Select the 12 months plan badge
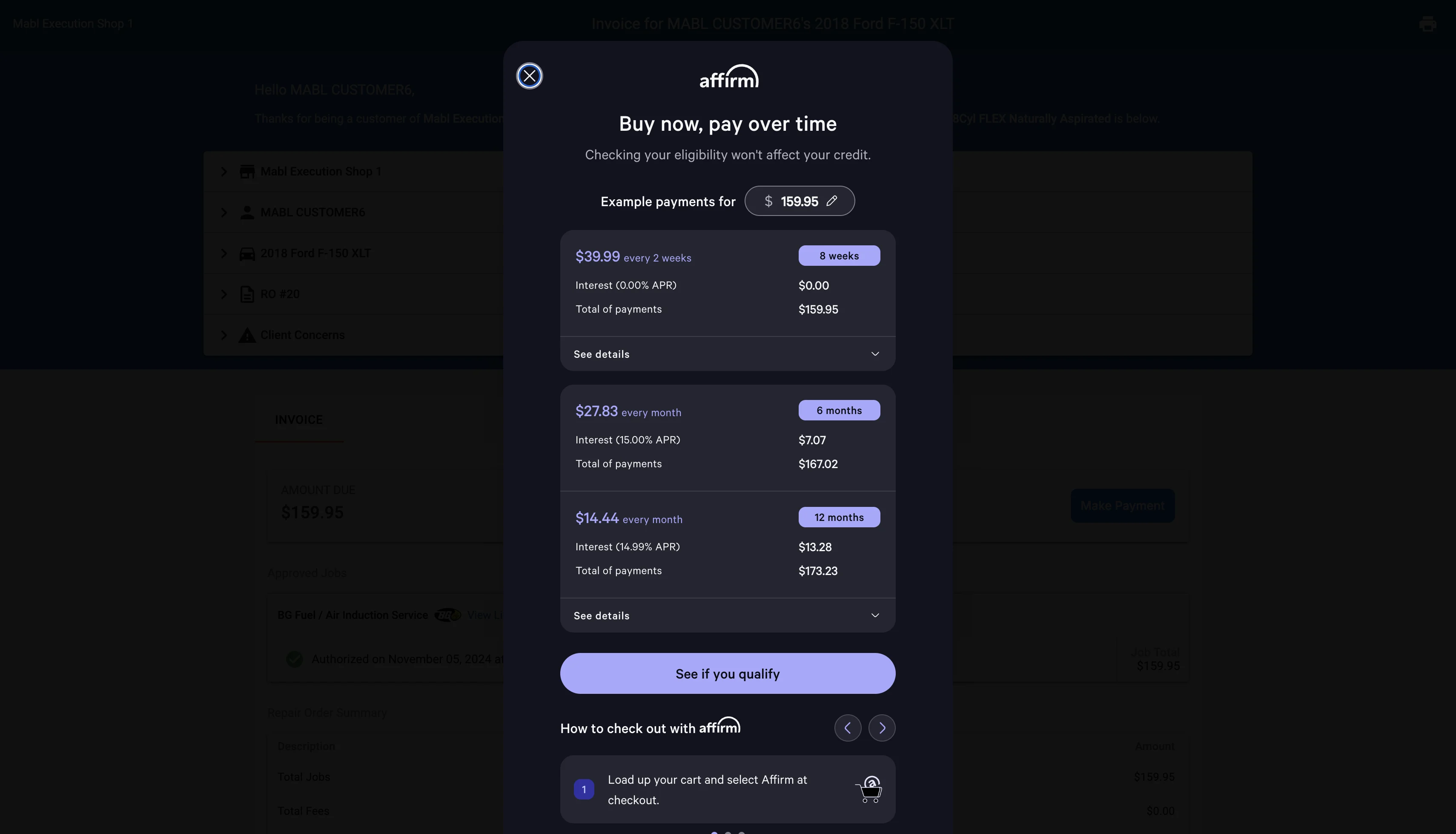 [839, 517]
